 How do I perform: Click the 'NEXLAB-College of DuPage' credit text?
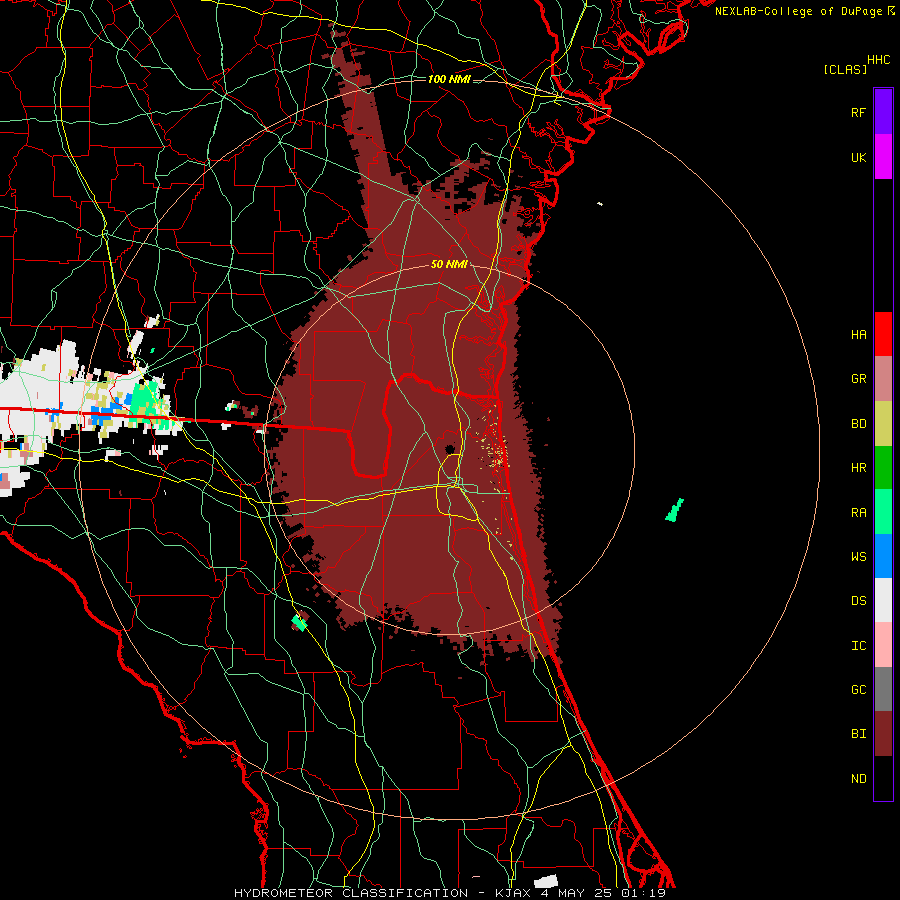[x=798, y=11]
